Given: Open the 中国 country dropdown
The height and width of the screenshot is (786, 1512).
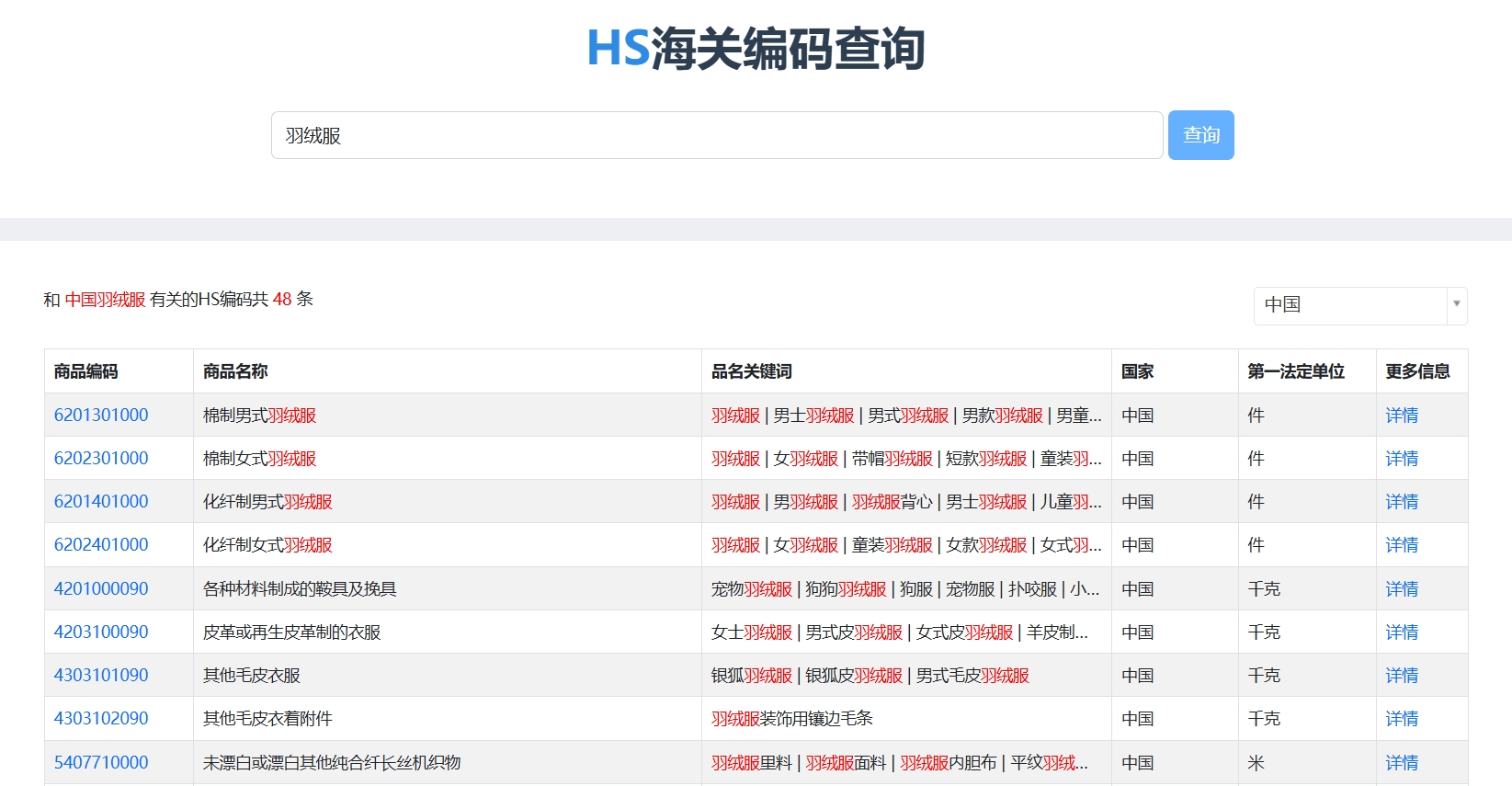Looking at the screenshot, I should tap(1360, 305).
